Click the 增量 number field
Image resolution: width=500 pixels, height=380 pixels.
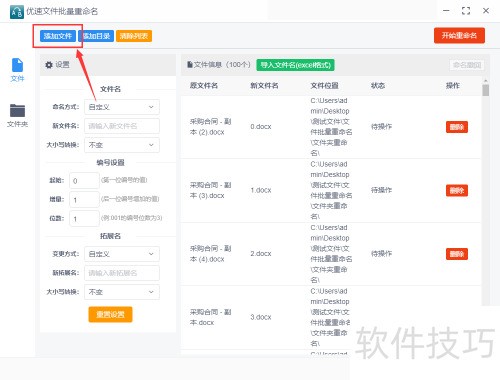tap(84, 200)
